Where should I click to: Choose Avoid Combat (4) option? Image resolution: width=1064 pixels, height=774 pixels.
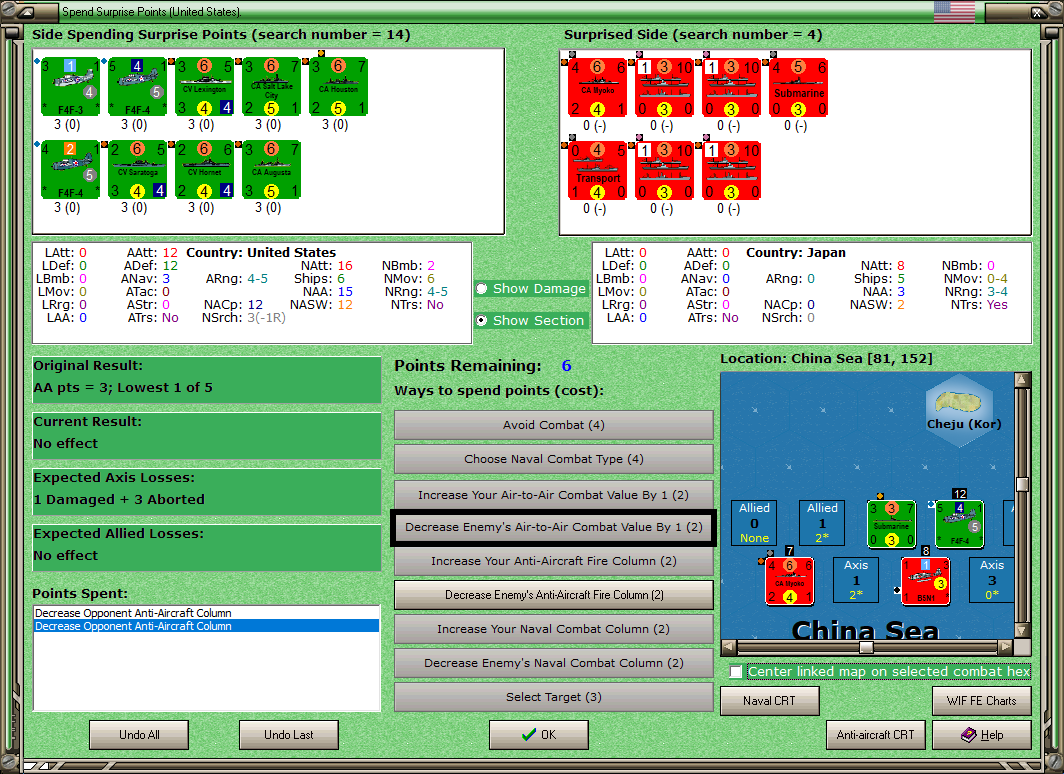point(554,425)
